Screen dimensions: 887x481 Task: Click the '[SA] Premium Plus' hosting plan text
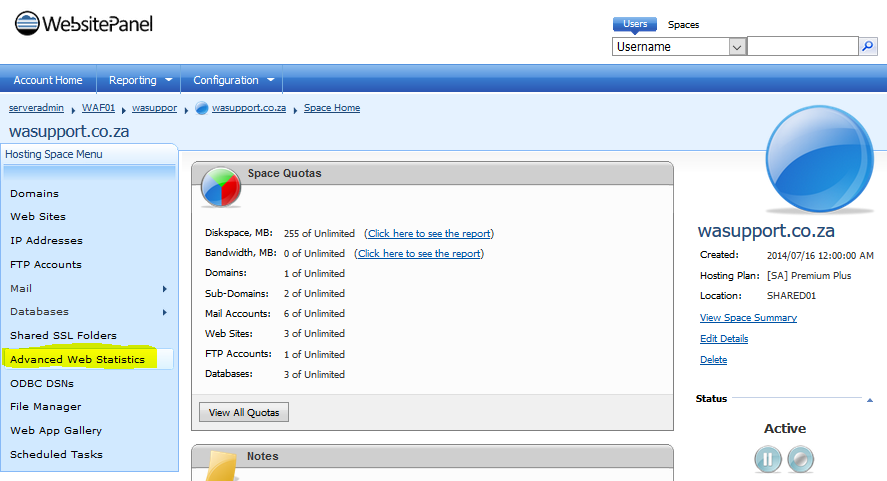809,276
